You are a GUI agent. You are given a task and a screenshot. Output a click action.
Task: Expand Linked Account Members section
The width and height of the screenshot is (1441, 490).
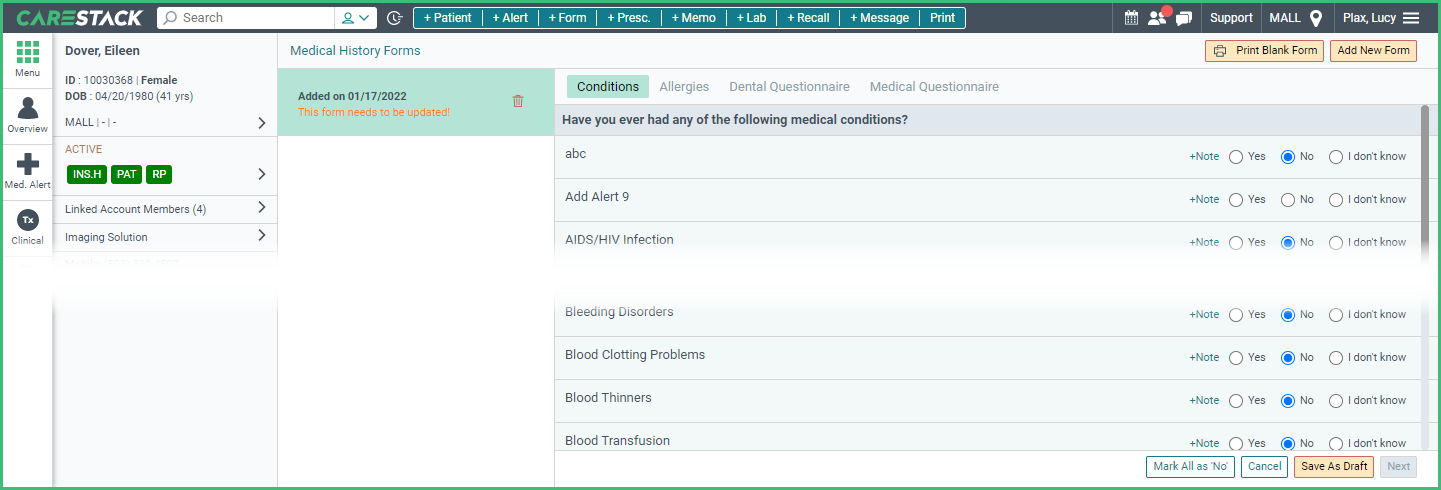[262, 208]
